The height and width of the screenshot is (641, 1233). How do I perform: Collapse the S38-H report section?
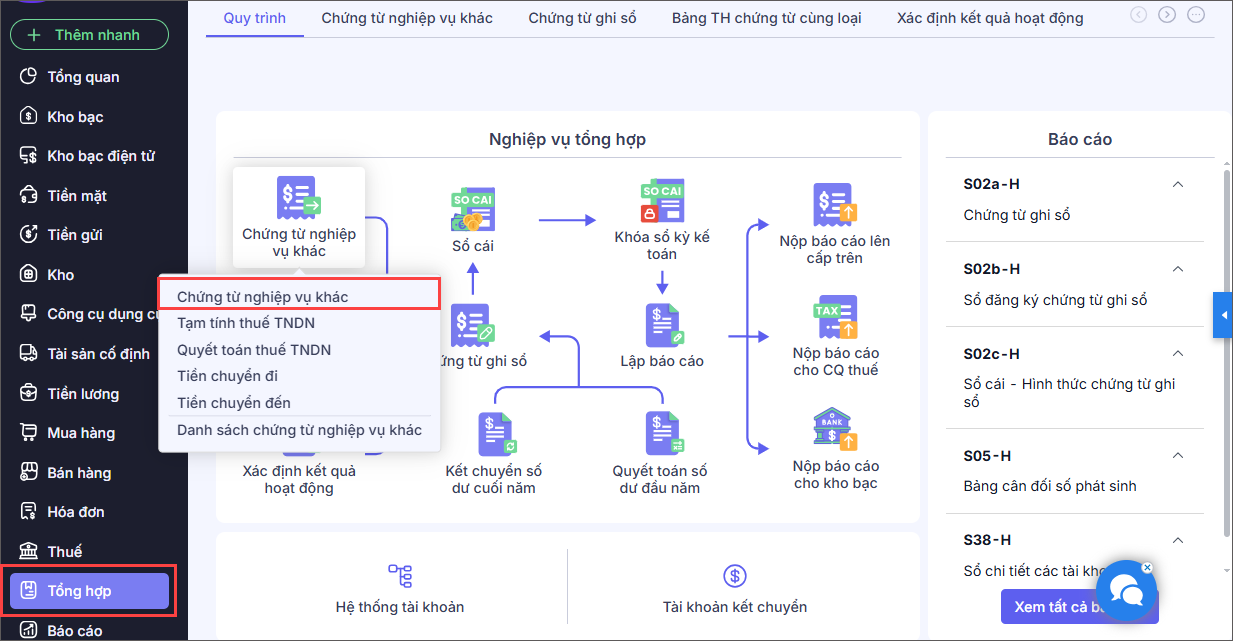coord(1177,540)
